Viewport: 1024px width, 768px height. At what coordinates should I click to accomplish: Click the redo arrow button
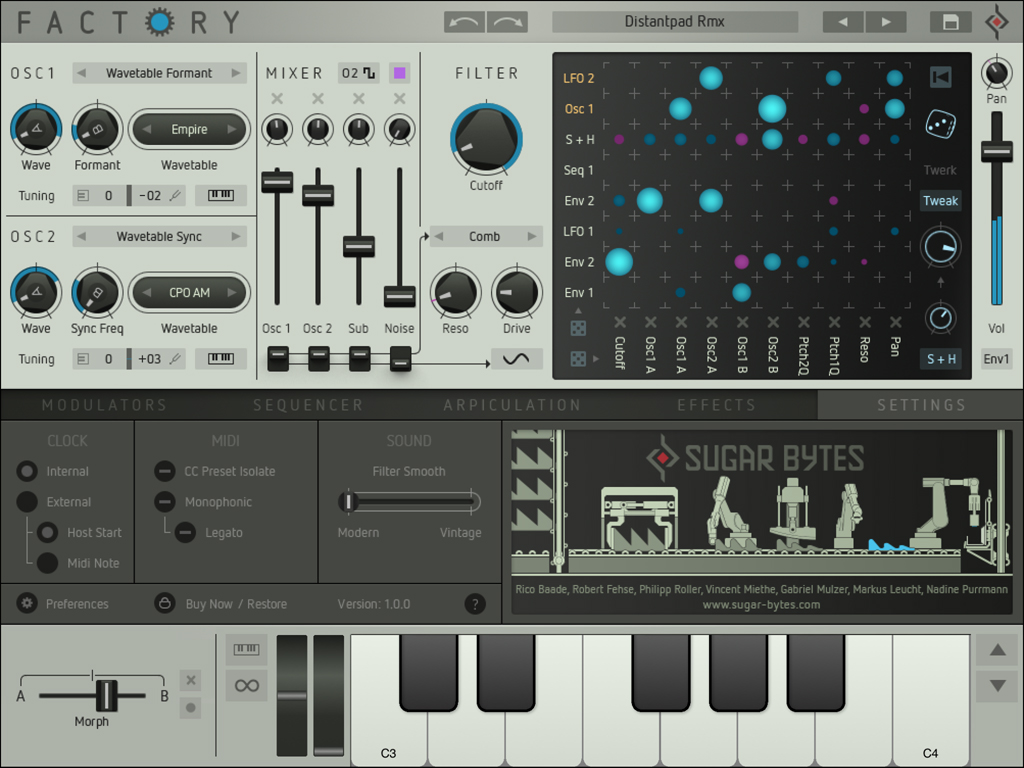(507, 22)
